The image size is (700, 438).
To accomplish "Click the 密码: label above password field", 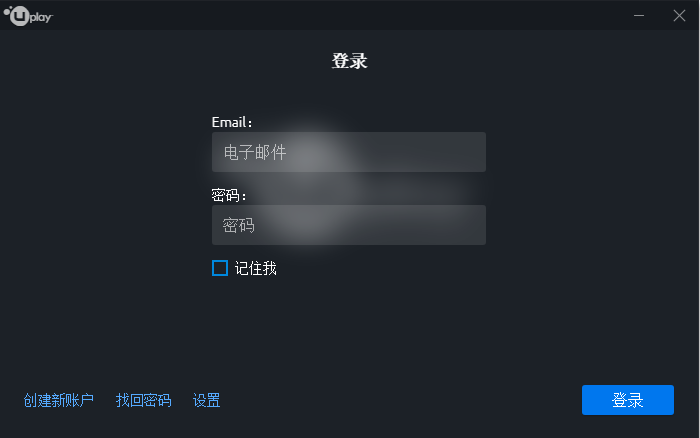I will [x=229, y=195].
